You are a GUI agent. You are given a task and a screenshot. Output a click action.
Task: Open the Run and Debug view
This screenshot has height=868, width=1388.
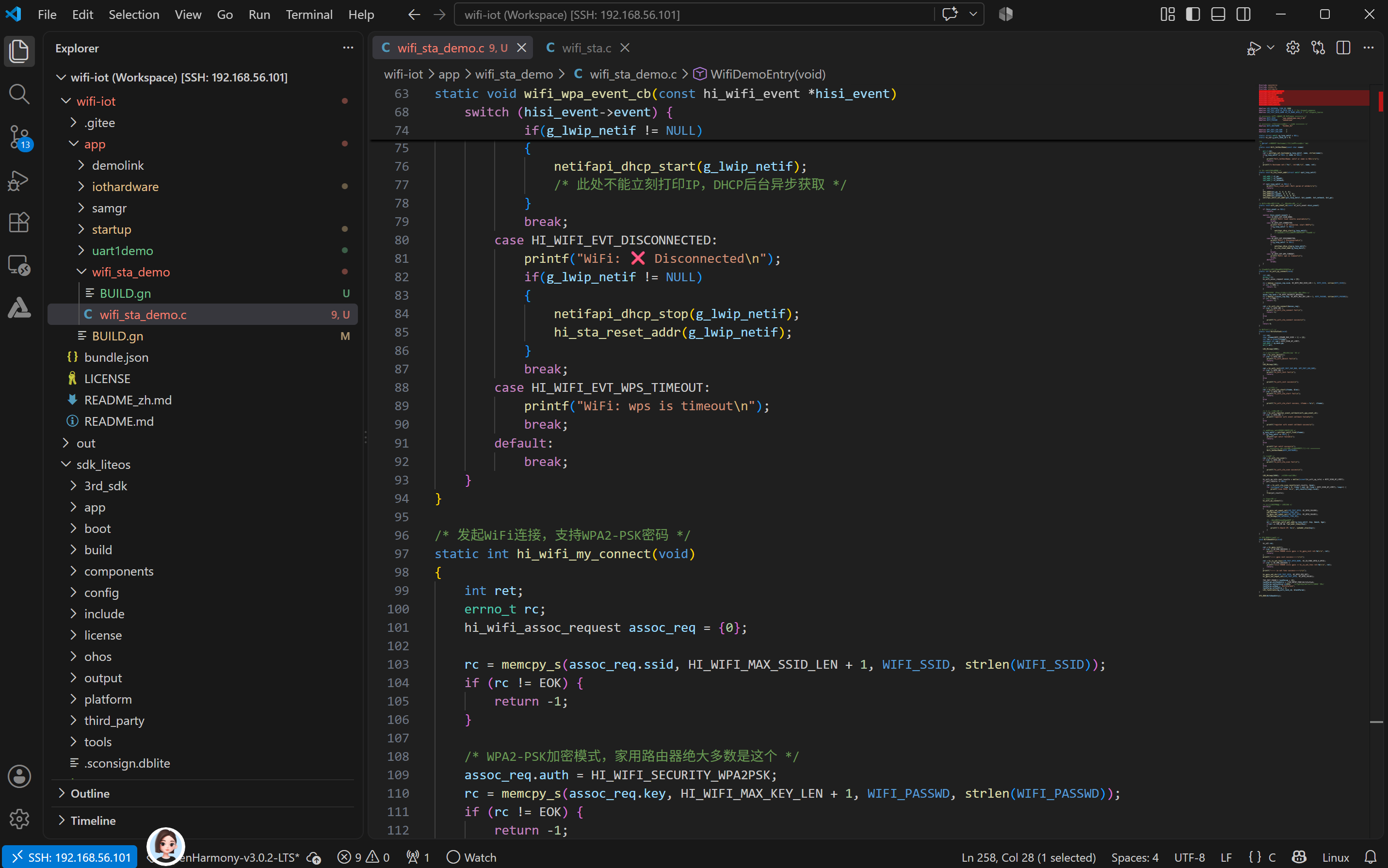[19, 180]
